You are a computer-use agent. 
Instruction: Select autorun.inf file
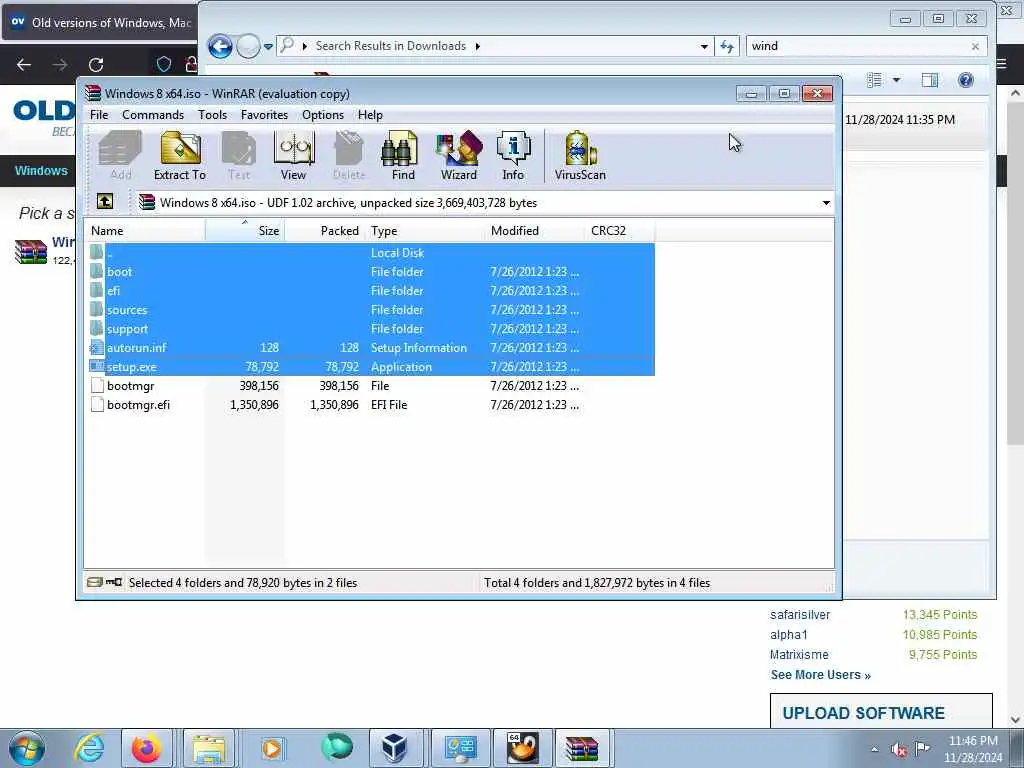click(x=371, y=347)
